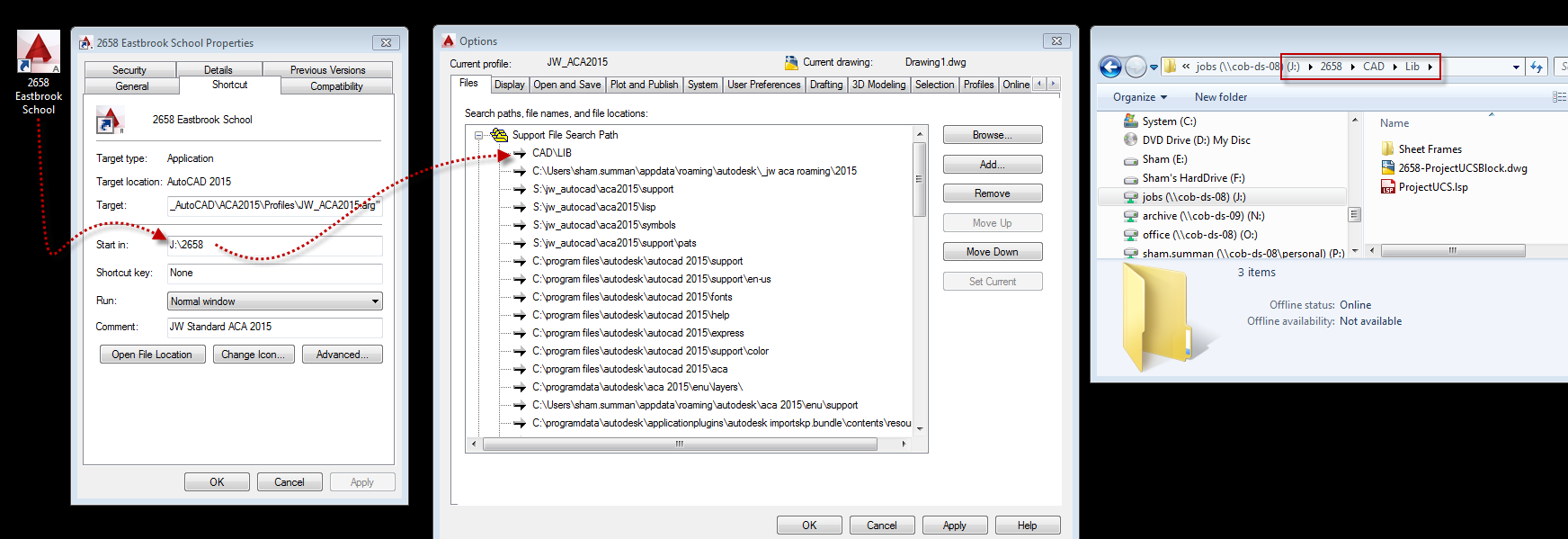Open the 2658 Eastbrook School desktop shortcut
The width and height of the screenshot is (1568, 539).
(x=39, y=73)
